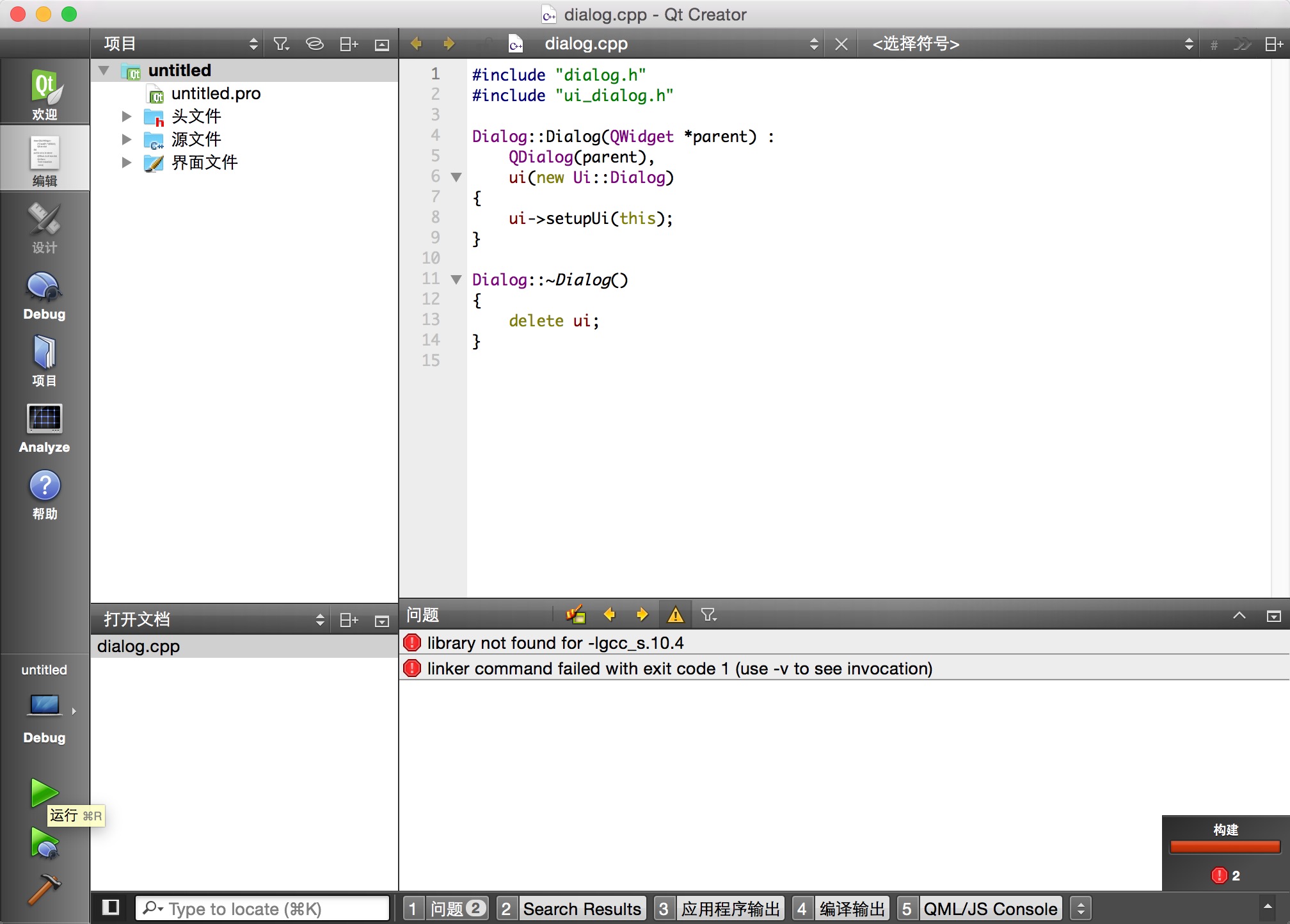Close the Issues output pane

click(1274, 616)
